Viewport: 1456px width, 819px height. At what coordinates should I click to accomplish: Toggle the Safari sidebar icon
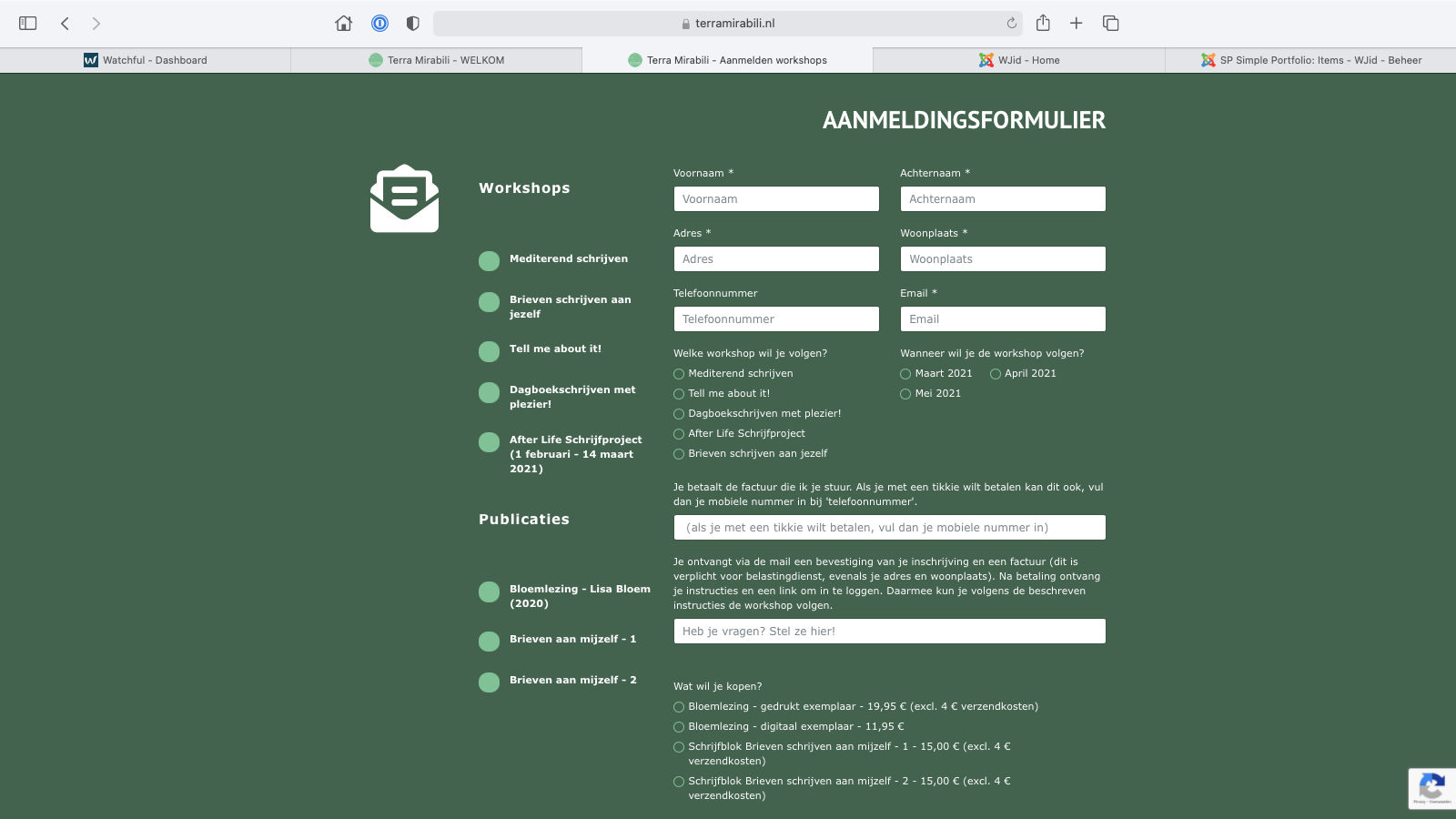(x=28, y=24)
